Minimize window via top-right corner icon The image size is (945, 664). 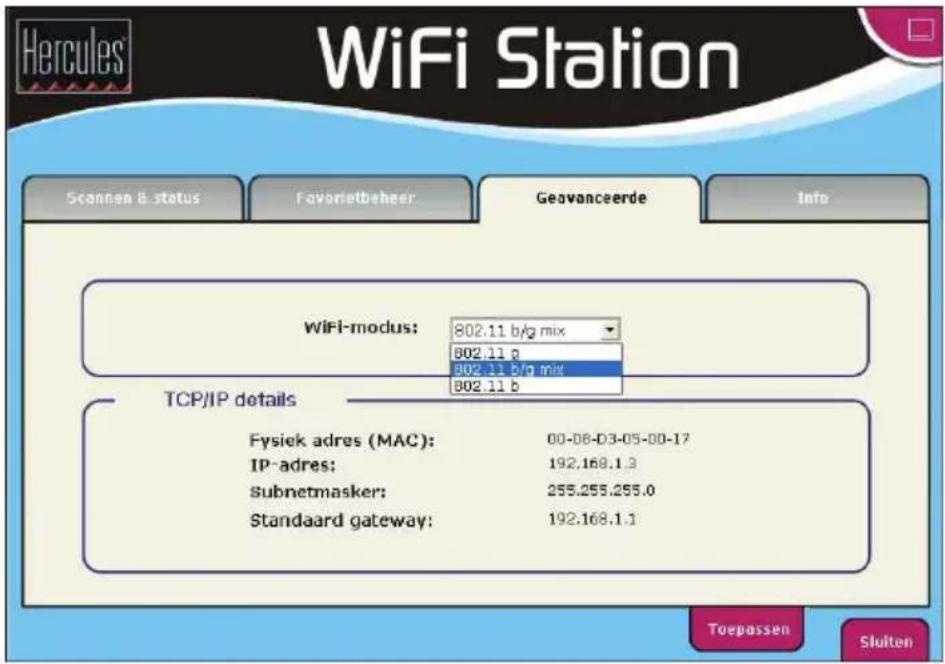click(x=920, y=30)
